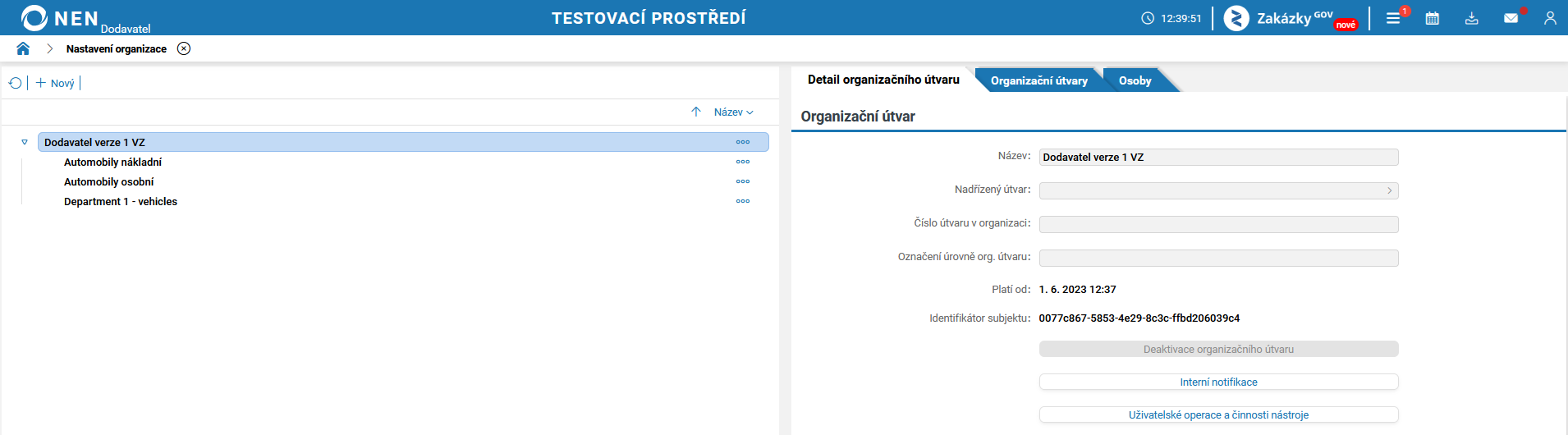Switch to Organizační útvary tab
Screen dimensions: 1568x435
click(1038, 80)
